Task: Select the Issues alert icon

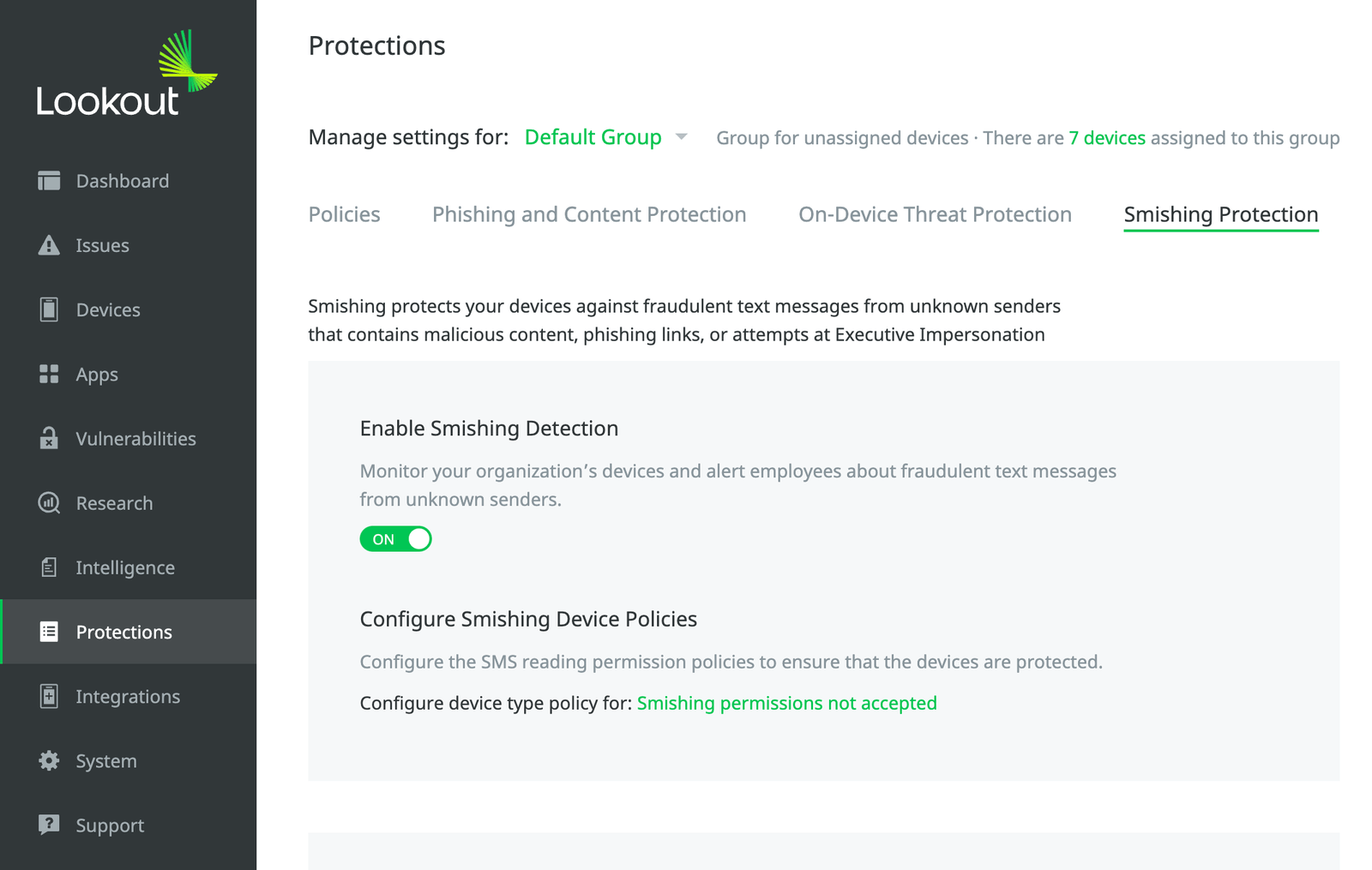Action: [49, 245]
